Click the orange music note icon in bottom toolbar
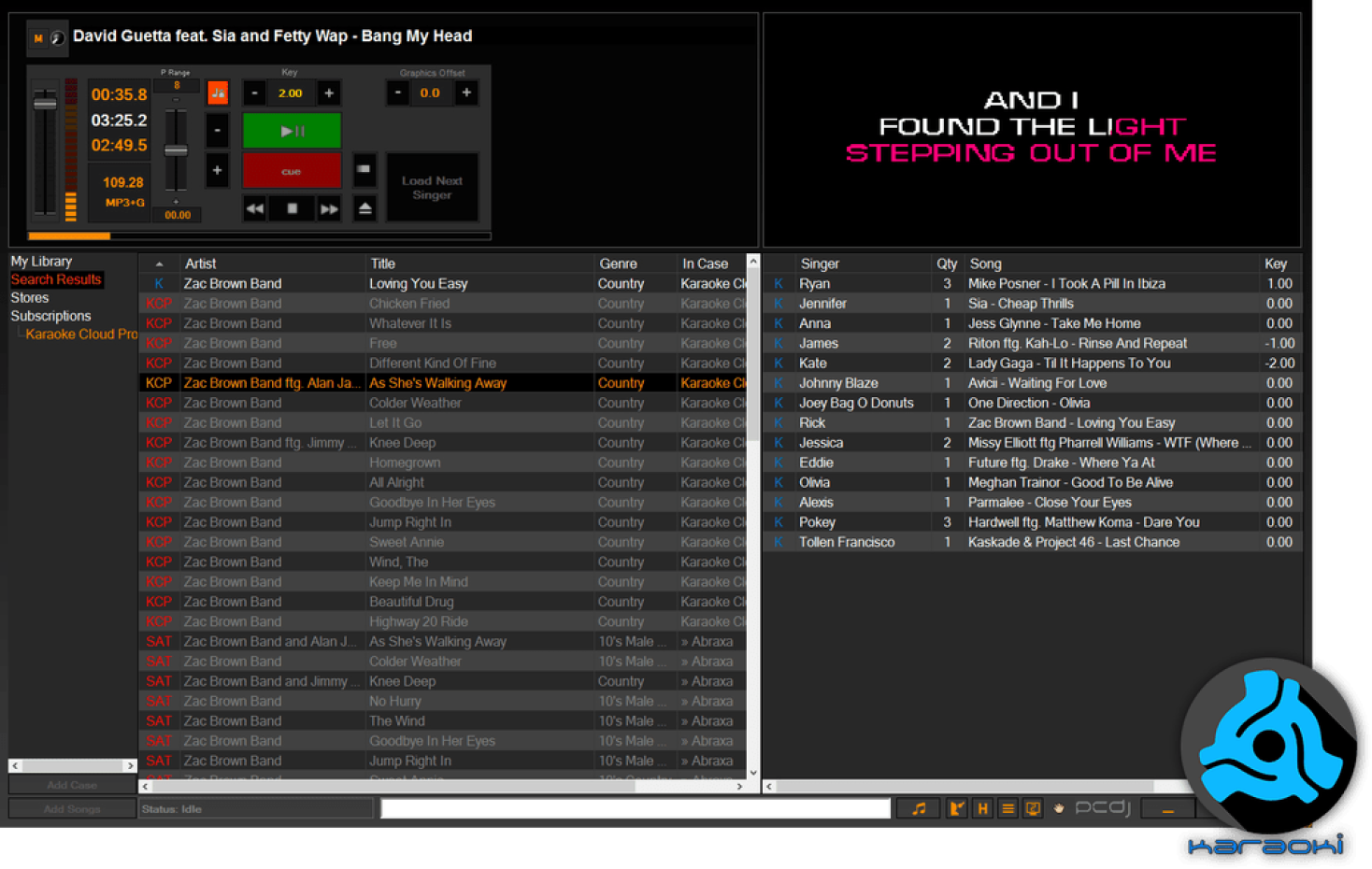This screenshot has height=869, width=1372. [919, 809]
